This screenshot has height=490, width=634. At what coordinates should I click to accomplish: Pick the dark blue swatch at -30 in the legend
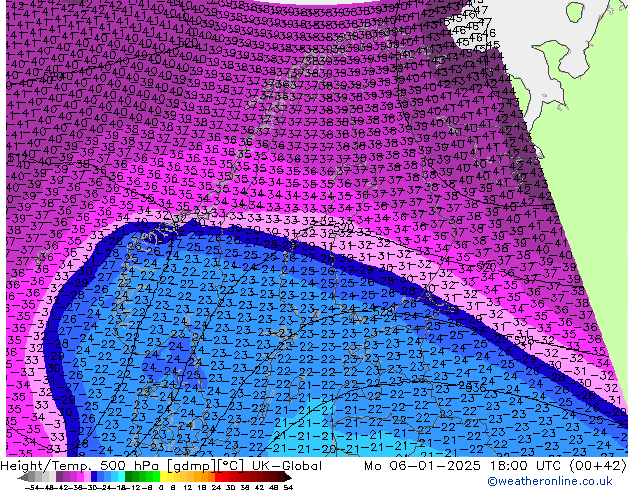click(94, 477)
